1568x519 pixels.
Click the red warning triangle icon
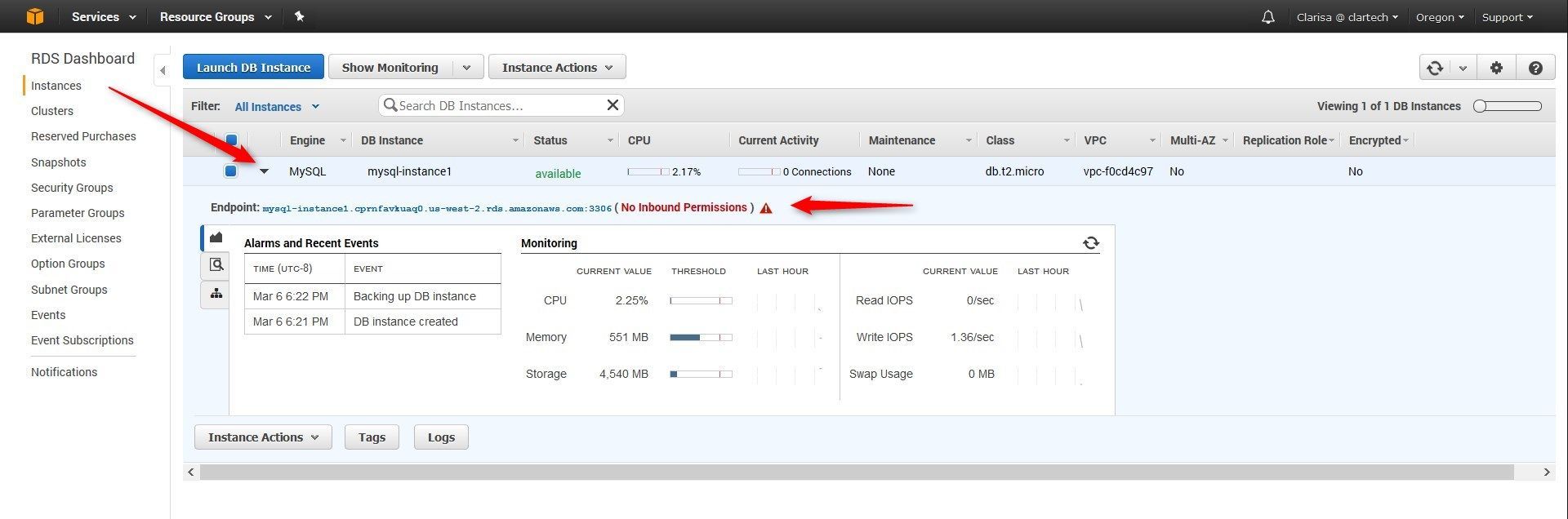pos(766,208)
